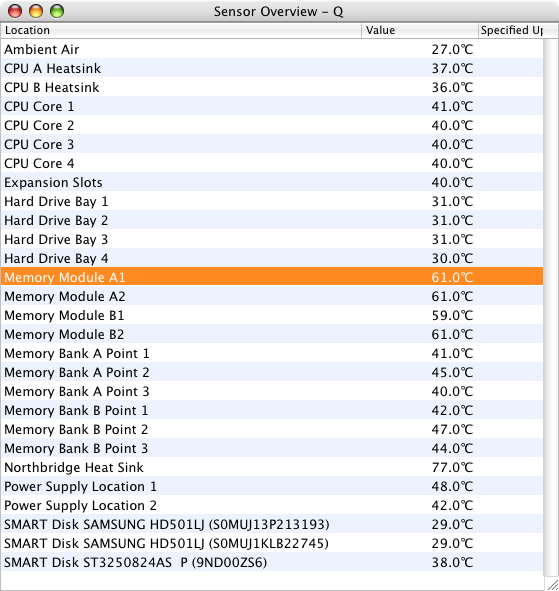Viewport: 559px width, 591px height.
Task: Select the Northbridge Heat Sink row
Action: [272, 467]
